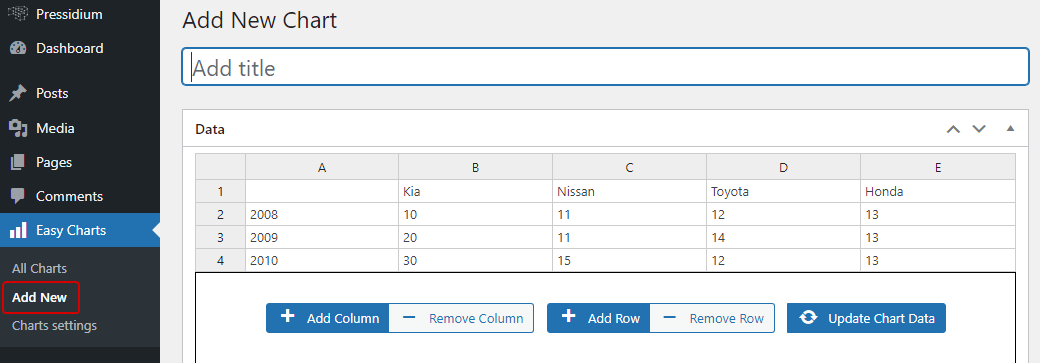Collapse the Data panel with triangle toggle
This screenshot has height=363, width=1040.
point(1010,129)
